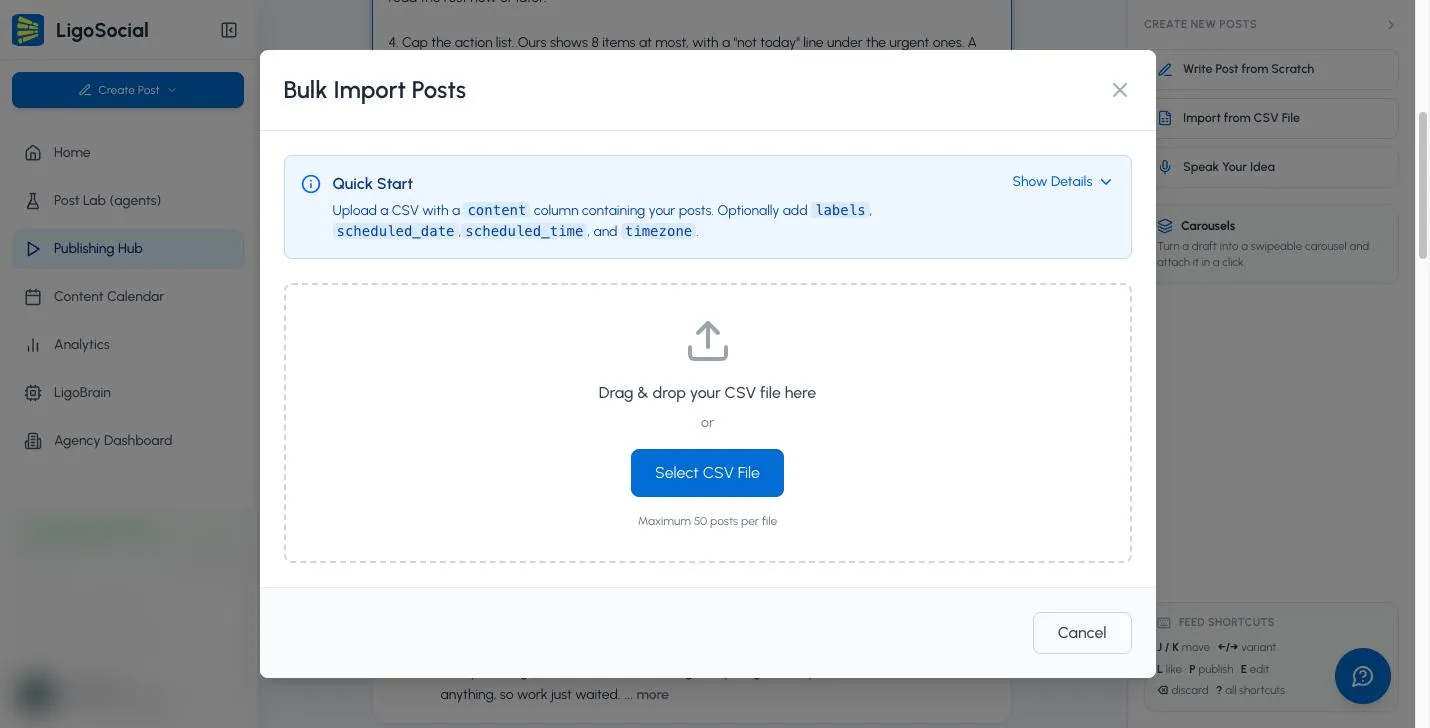Screen dimensions: 1430x728
Task: Click the Speak Your Idea microphone icon
Action: 1165,167
